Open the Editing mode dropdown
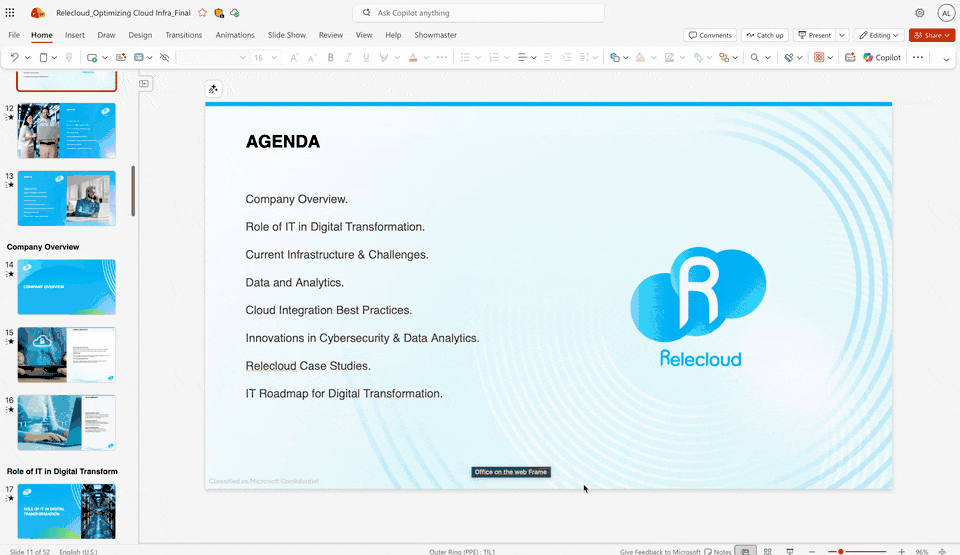 point(879,35)
